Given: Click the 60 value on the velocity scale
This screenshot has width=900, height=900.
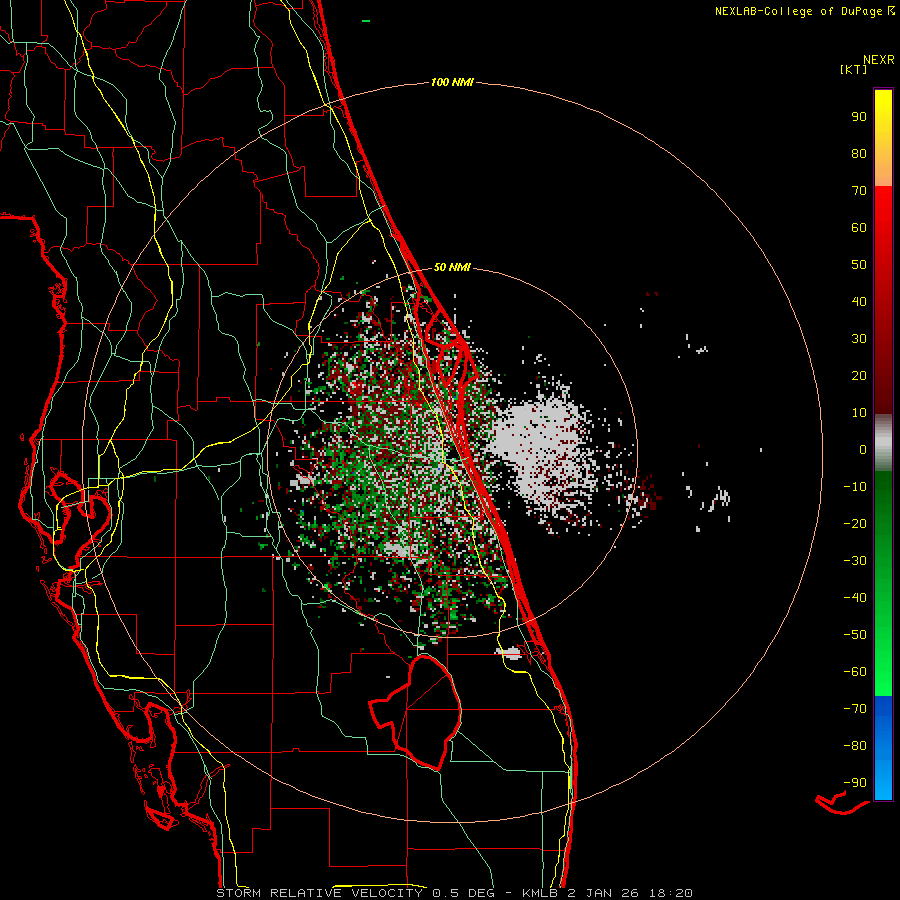Looking at the screenshot, I should pyautogui.click(x=859, y=228).
